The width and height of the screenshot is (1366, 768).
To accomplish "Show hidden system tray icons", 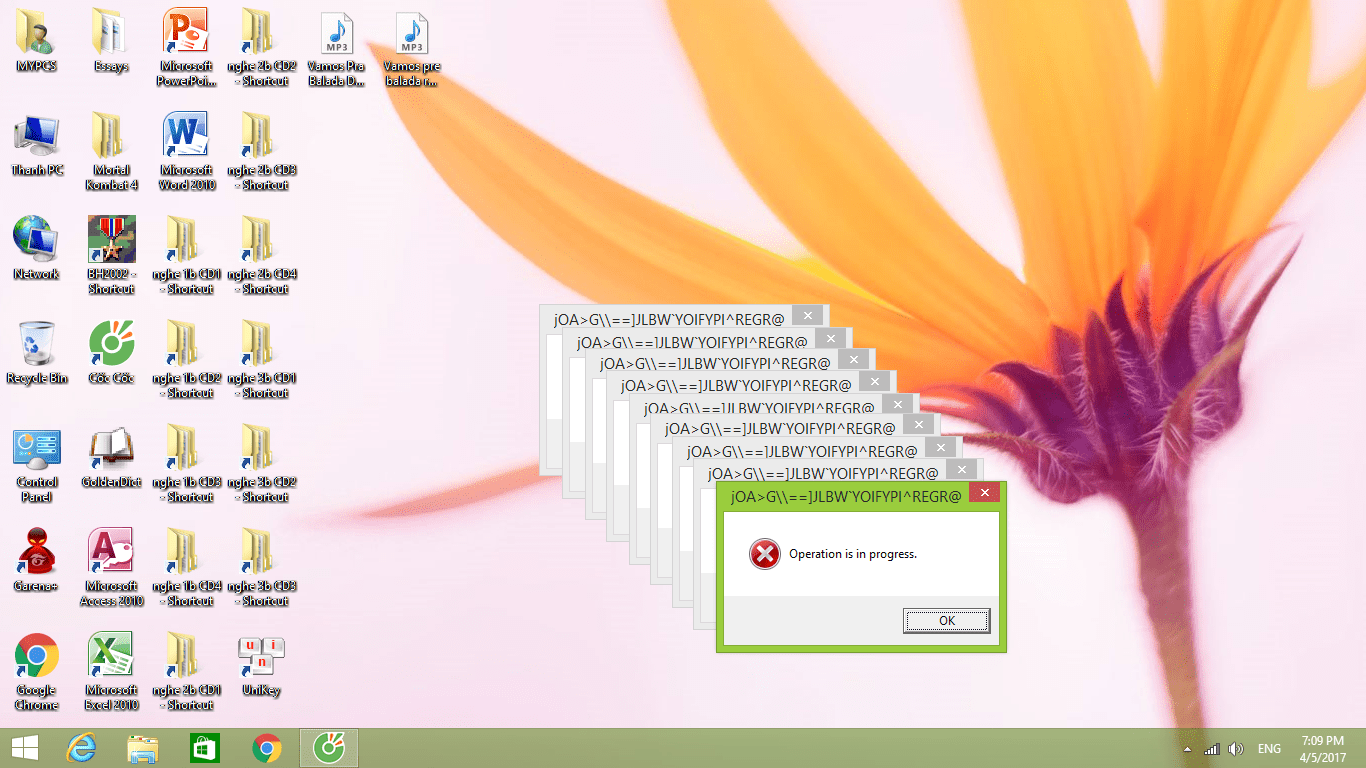I will click(1187, 749).
